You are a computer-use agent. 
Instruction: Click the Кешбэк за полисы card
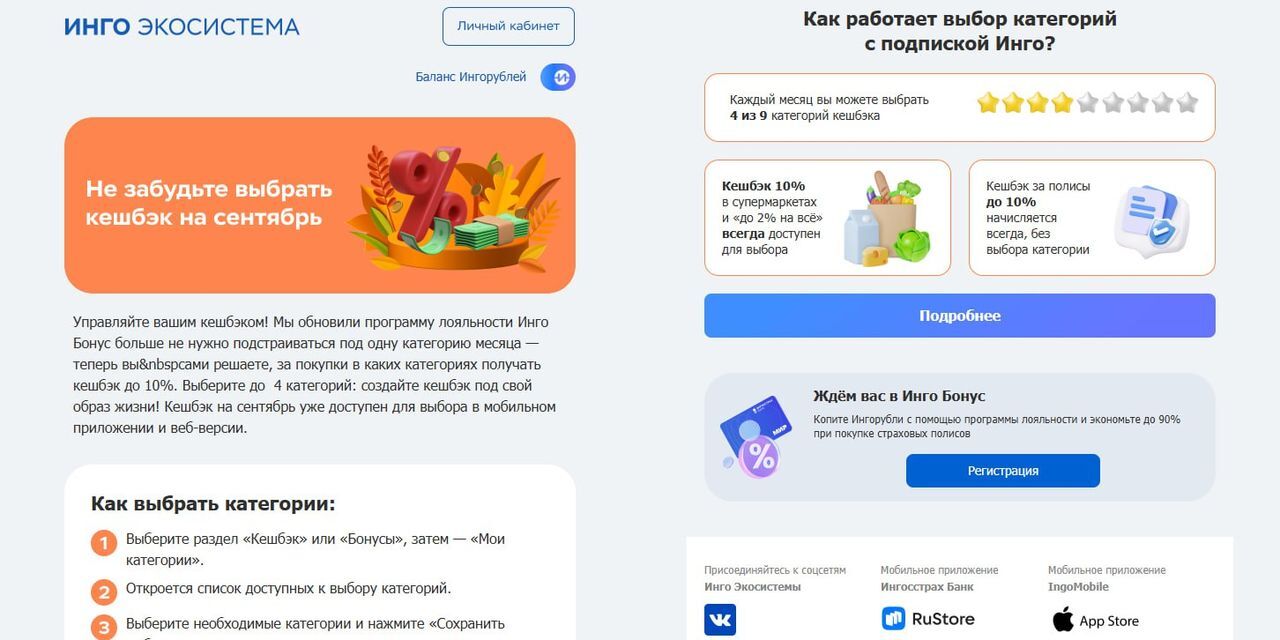(1092, 218)
